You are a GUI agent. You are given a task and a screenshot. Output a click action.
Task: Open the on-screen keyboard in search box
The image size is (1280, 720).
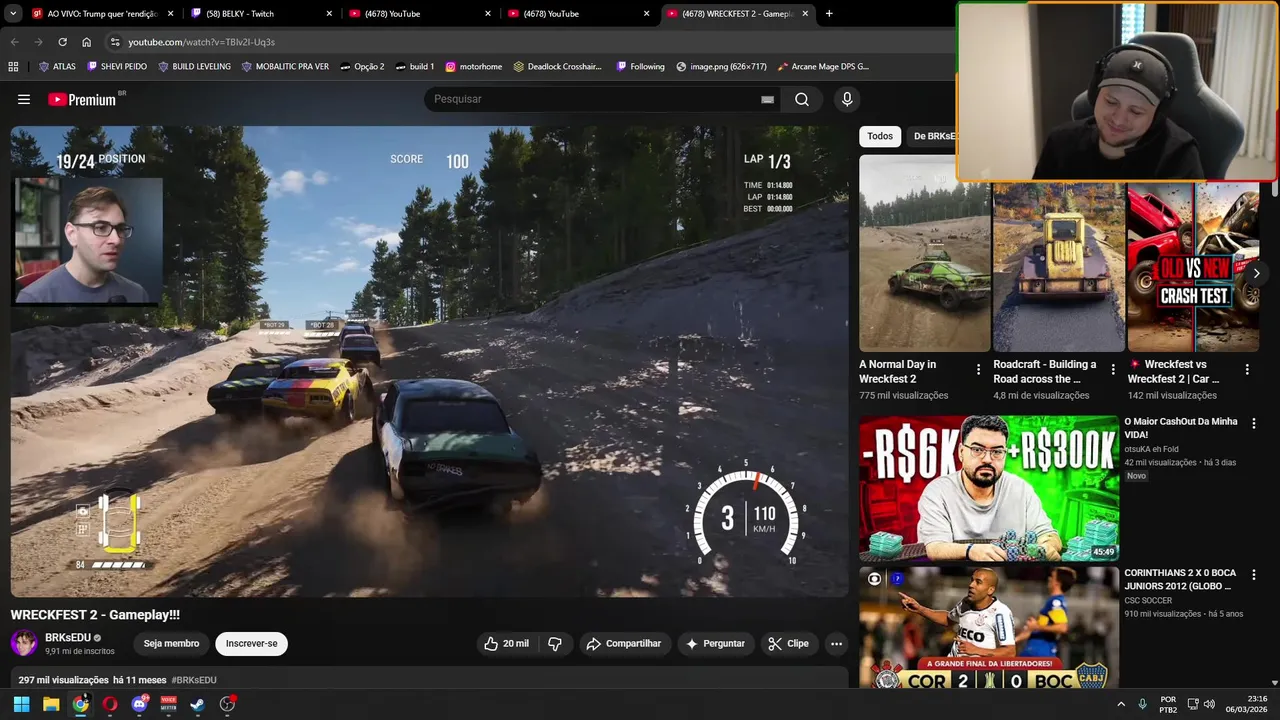[767, 99]
